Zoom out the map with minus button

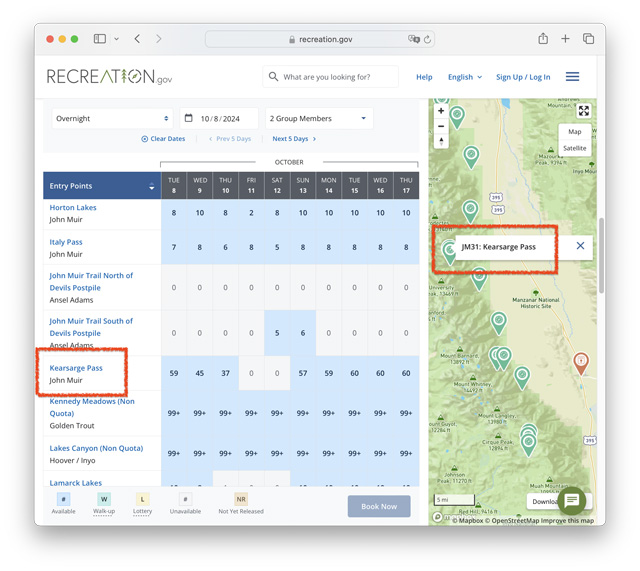click(441, 126)
